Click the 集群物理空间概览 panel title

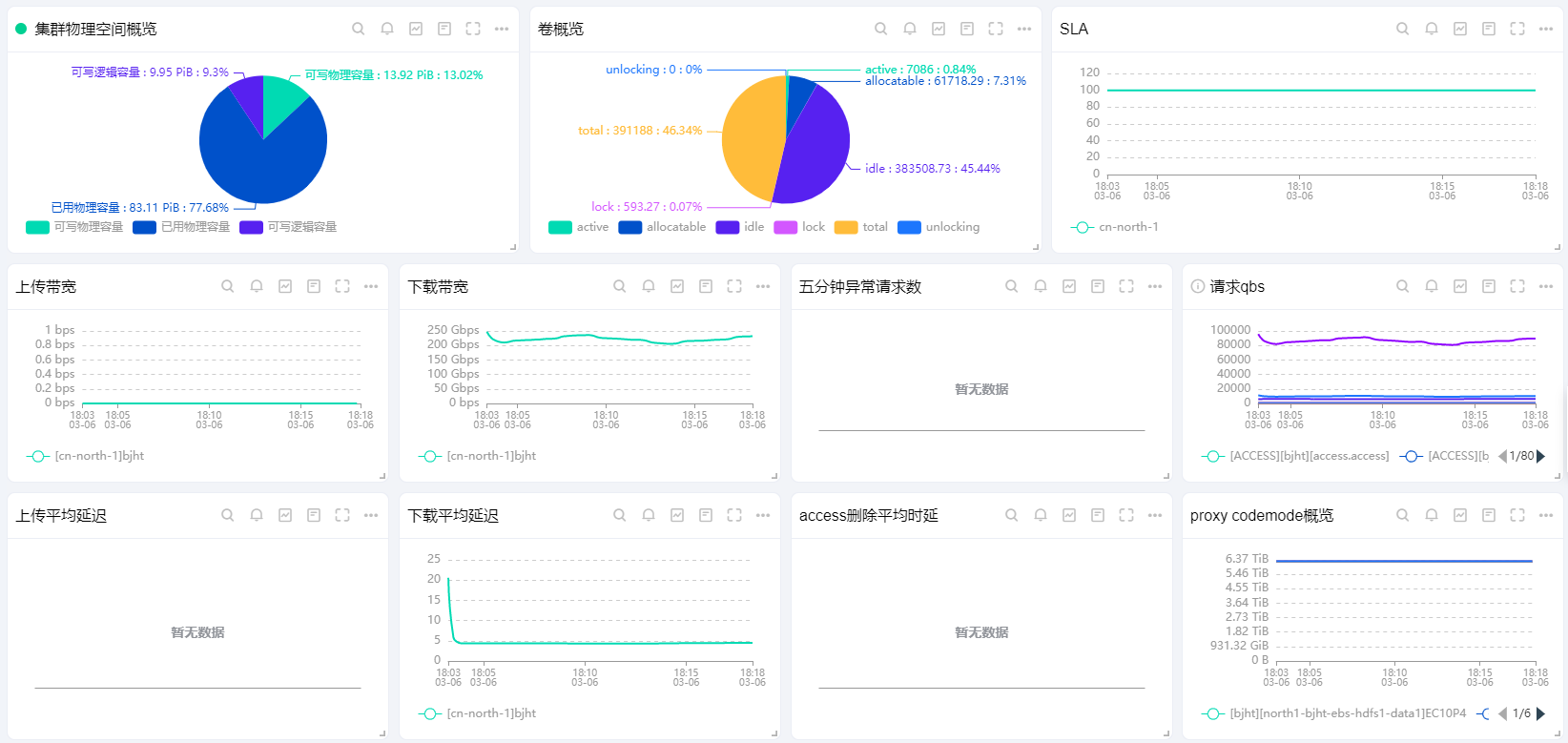coord(95,30)
